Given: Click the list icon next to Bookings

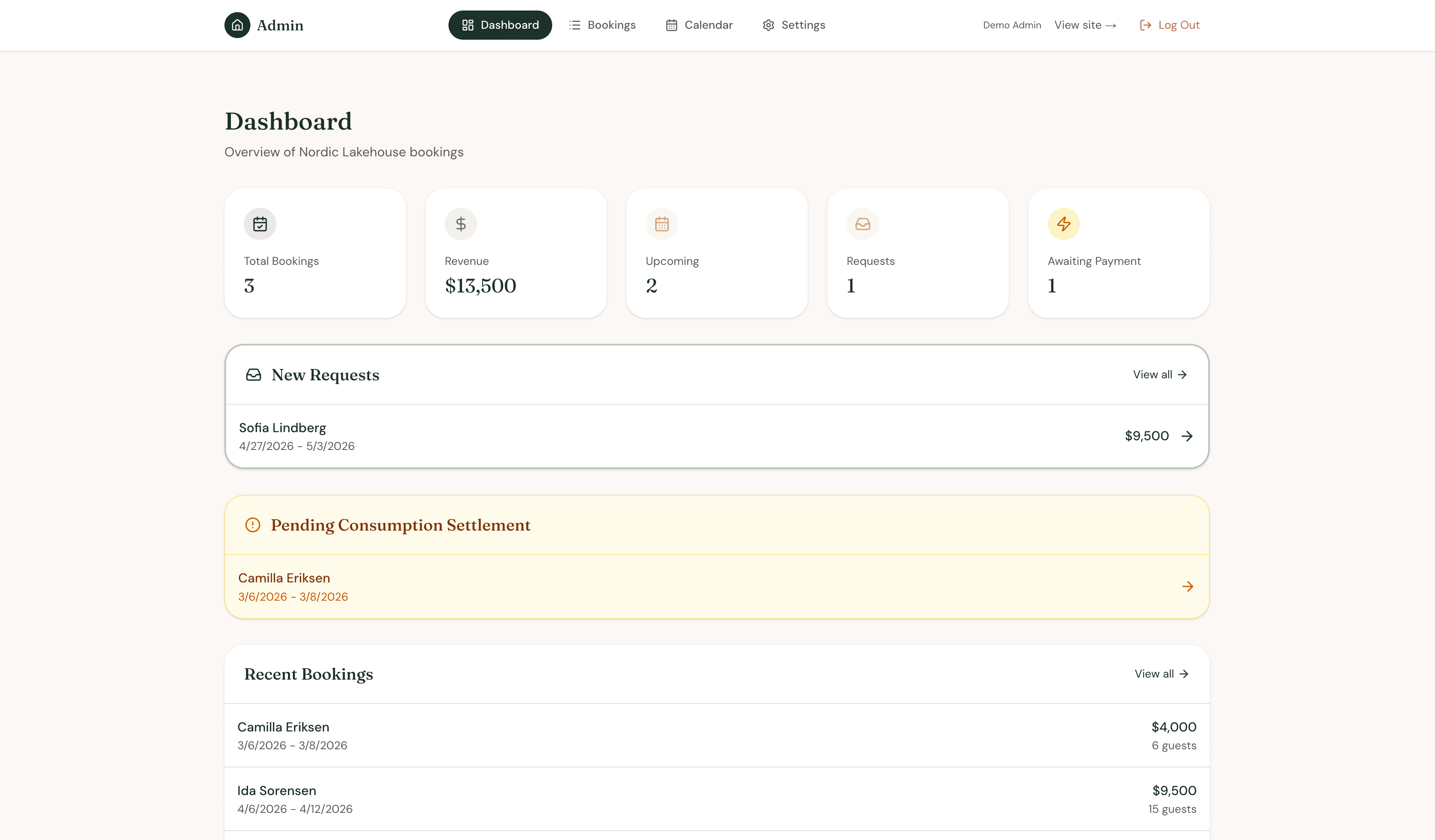Looking at the screenshot, I should (x=574, y=24).
